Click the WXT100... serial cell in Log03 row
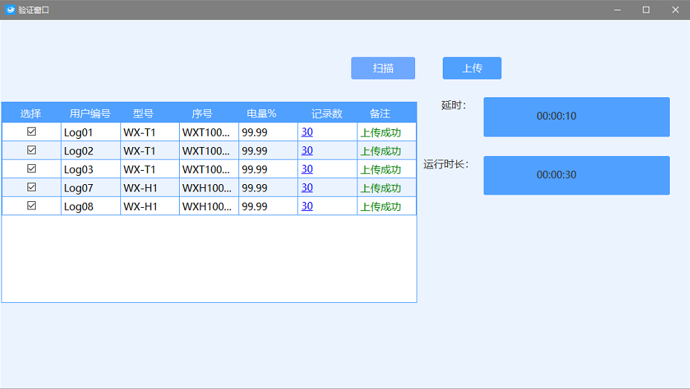The height and width of the screenshot is (389, 690). click(209, 169)
